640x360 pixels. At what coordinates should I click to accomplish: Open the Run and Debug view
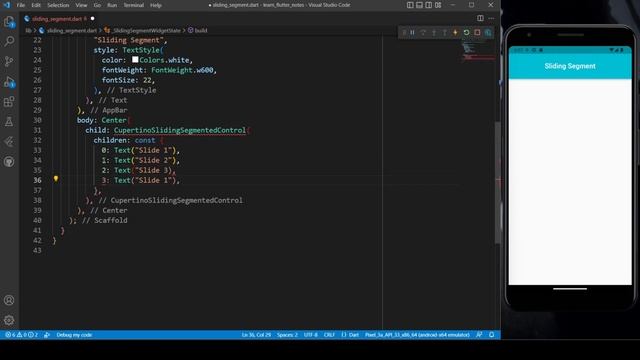[x=9, y=82]
